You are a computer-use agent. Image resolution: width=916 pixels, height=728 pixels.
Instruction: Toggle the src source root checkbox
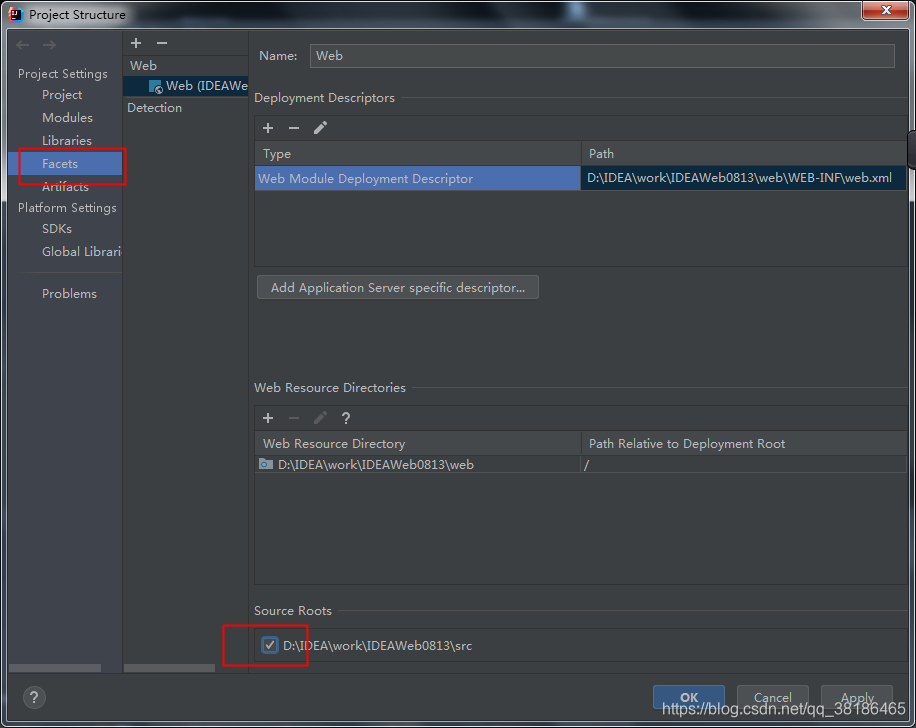(x=269, y=645)
